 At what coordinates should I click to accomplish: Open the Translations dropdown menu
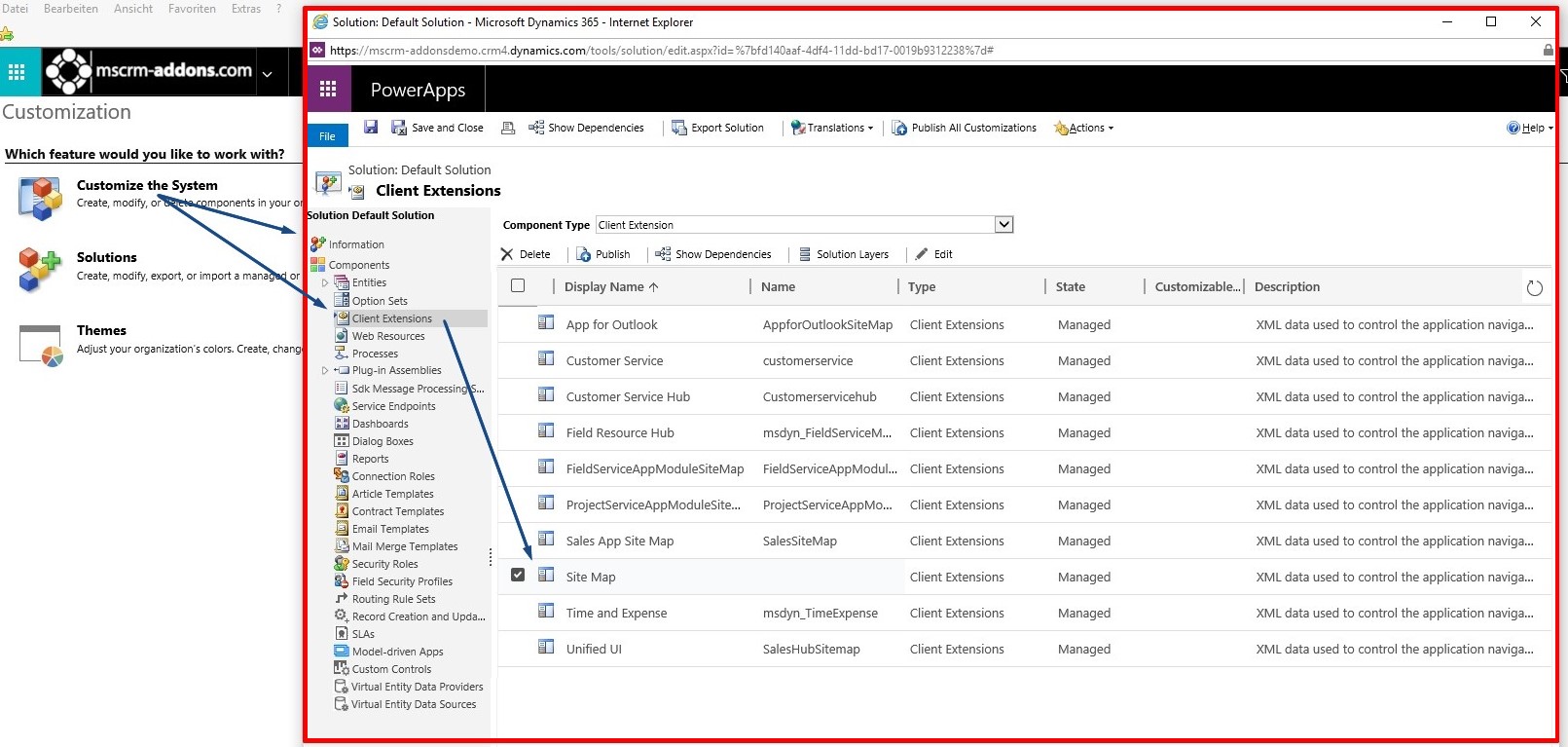(x=832, y=128)
